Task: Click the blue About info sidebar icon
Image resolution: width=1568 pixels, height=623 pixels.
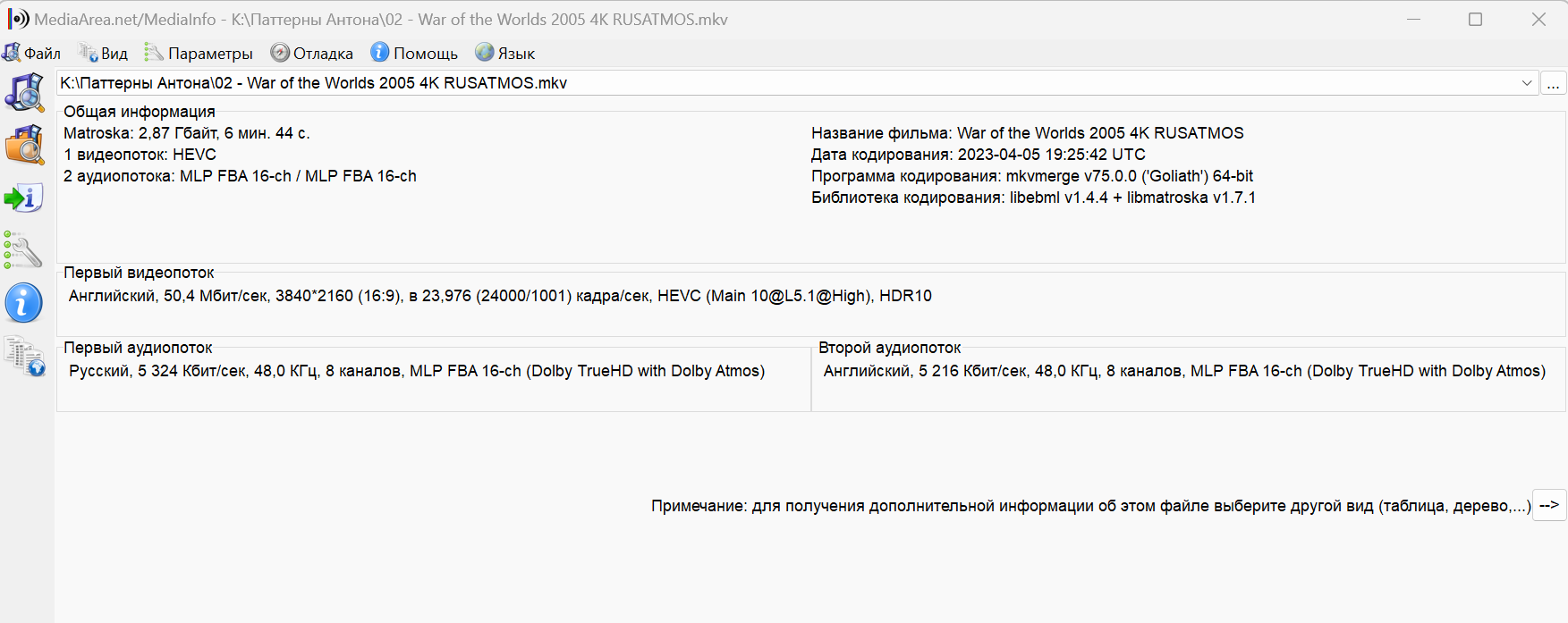Action: pos(24,303)
